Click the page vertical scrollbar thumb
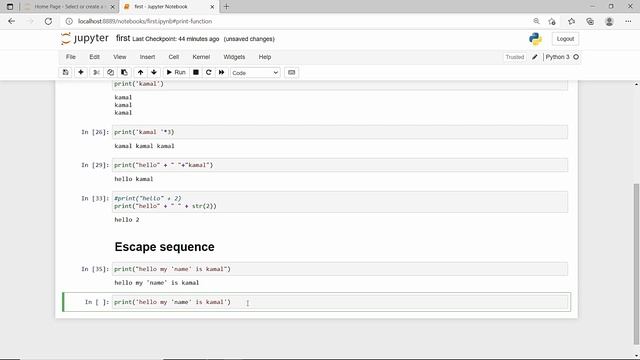The height and width of the screenshot is (360, 640). click(x=636, y=264)
